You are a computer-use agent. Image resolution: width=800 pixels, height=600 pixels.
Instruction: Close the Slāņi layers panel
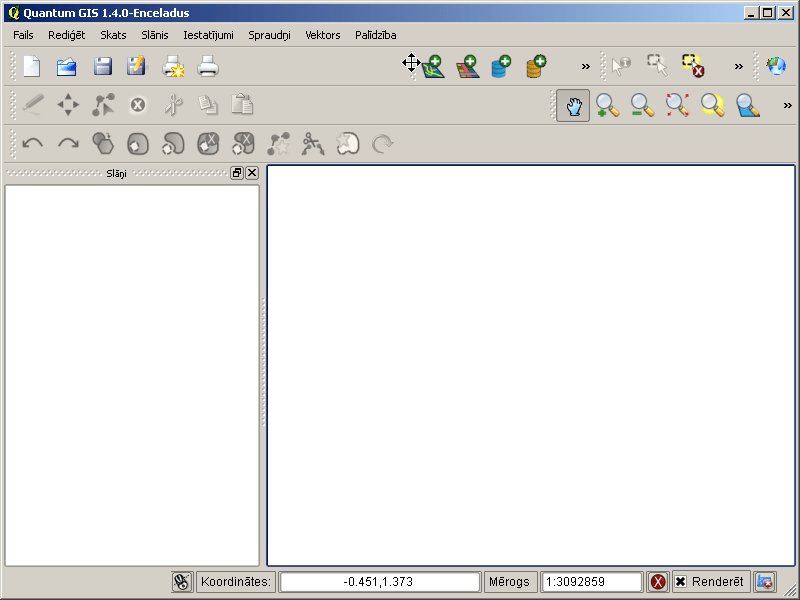[252, 173]
